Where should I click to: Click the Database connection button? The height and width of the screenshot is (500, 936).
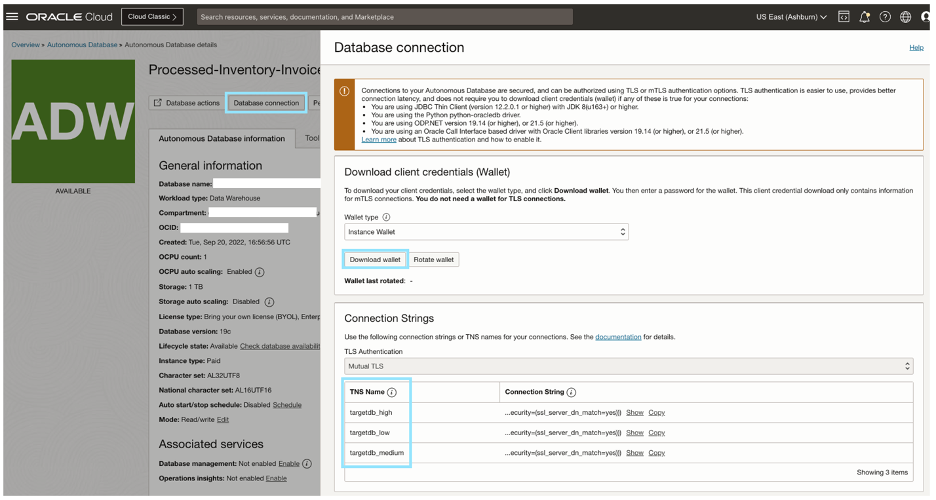coord(266,103)
